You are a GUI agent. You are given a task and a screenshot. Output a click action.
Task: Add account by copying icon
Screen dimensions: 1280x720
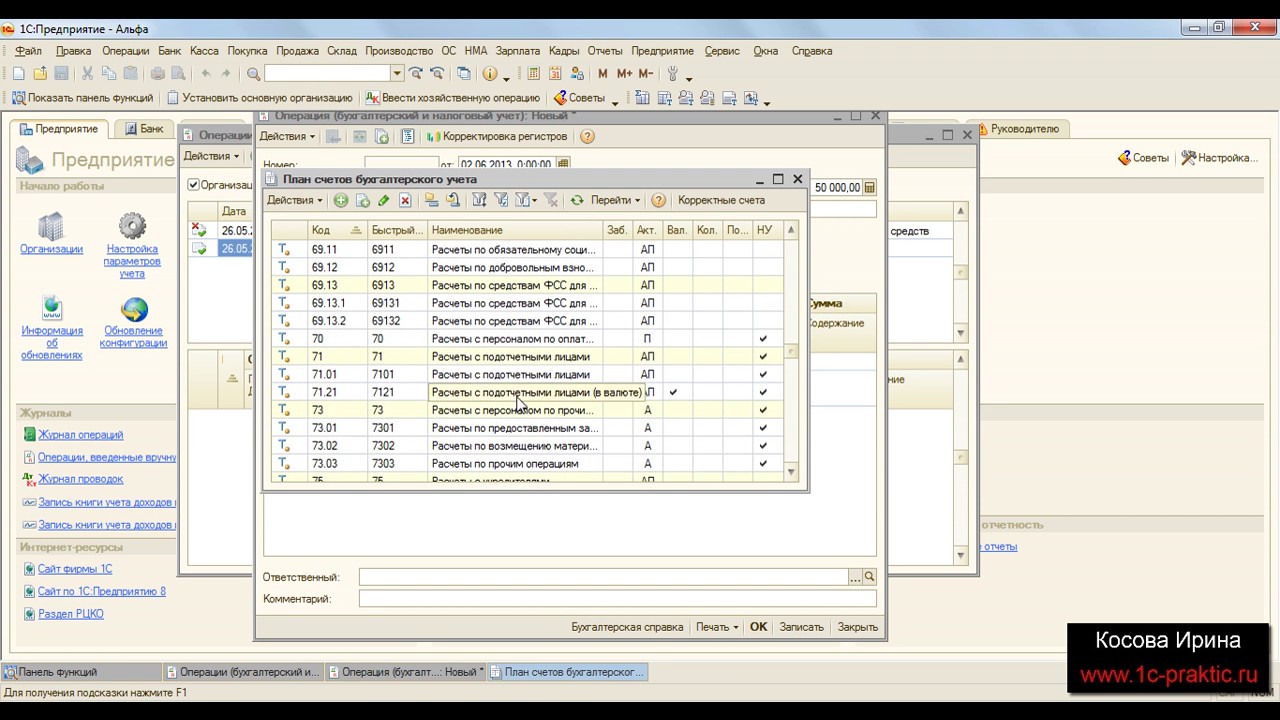click(363, 201)
